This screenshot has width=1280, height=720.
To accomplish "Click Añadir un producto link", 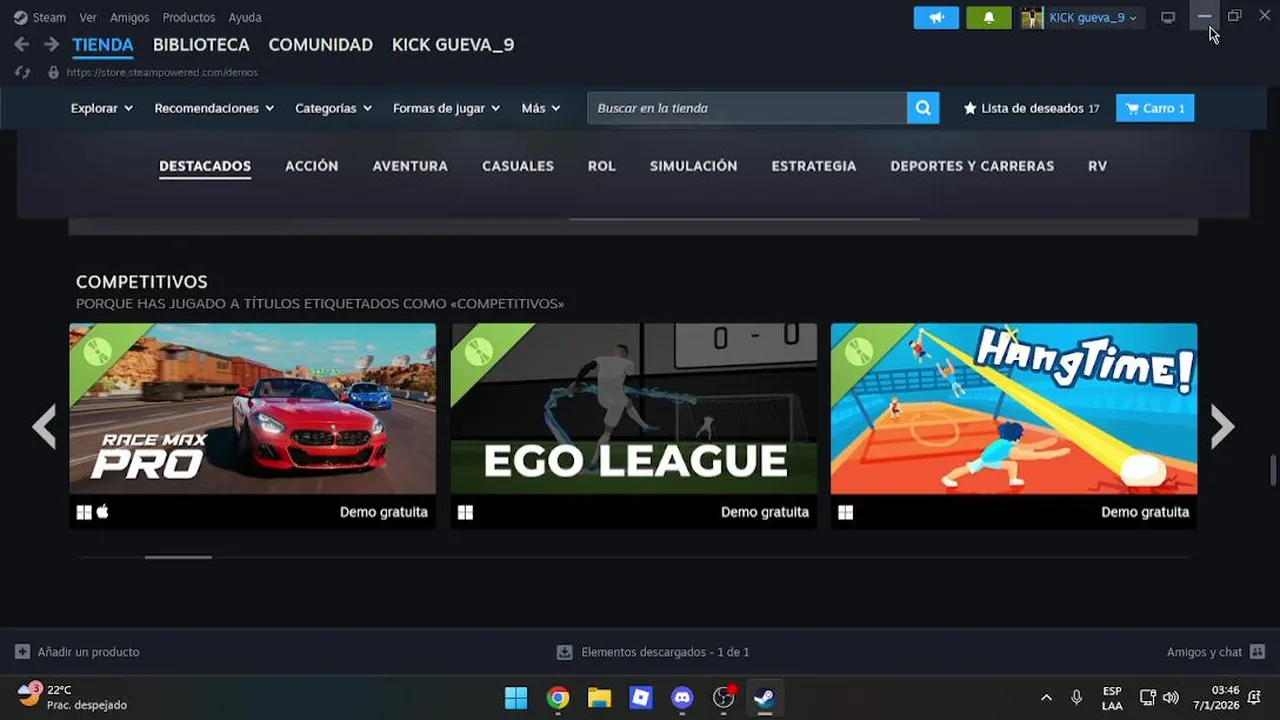I will pos(88,652).
